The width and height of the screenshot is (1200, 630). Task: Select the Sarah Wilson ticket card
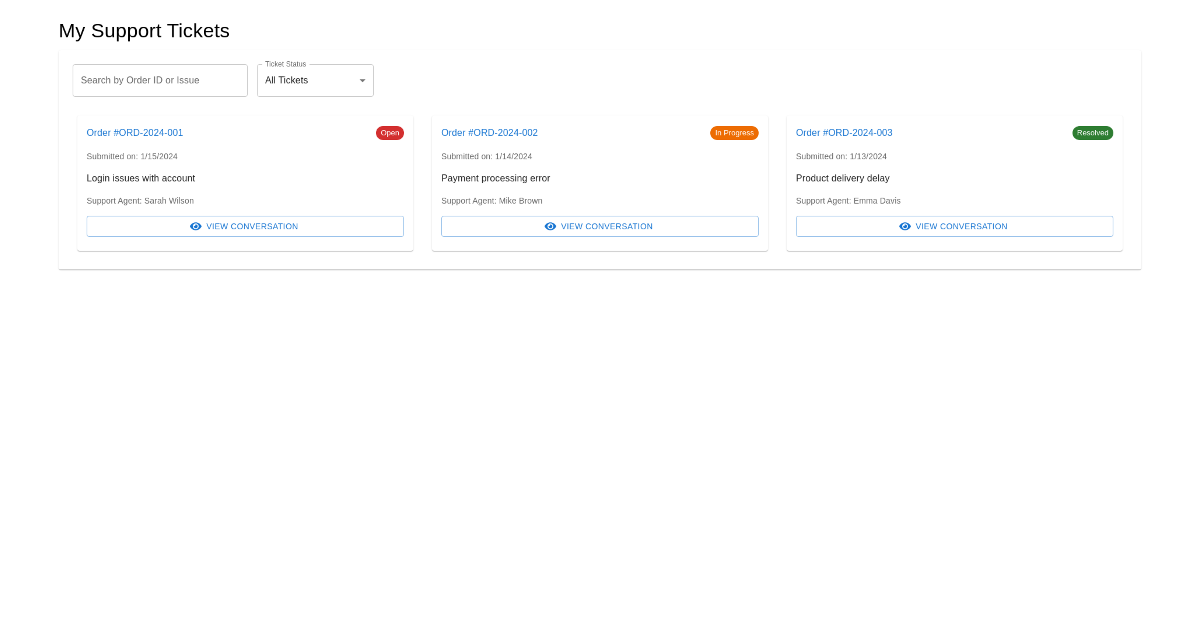point(245,181)
